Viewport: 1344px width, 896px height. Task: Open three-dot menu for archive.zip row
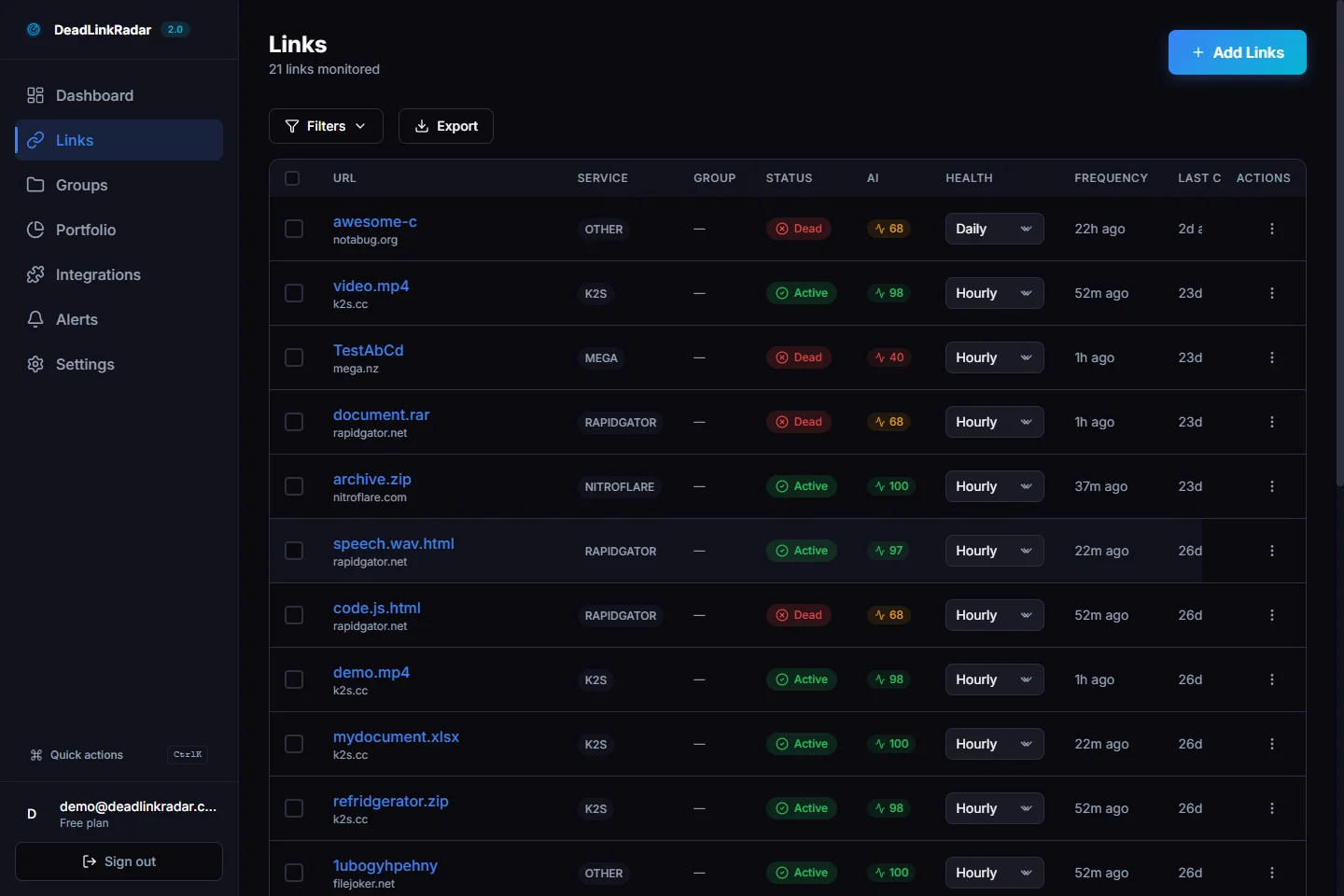pyautogui.click(x=1271, y=486)
